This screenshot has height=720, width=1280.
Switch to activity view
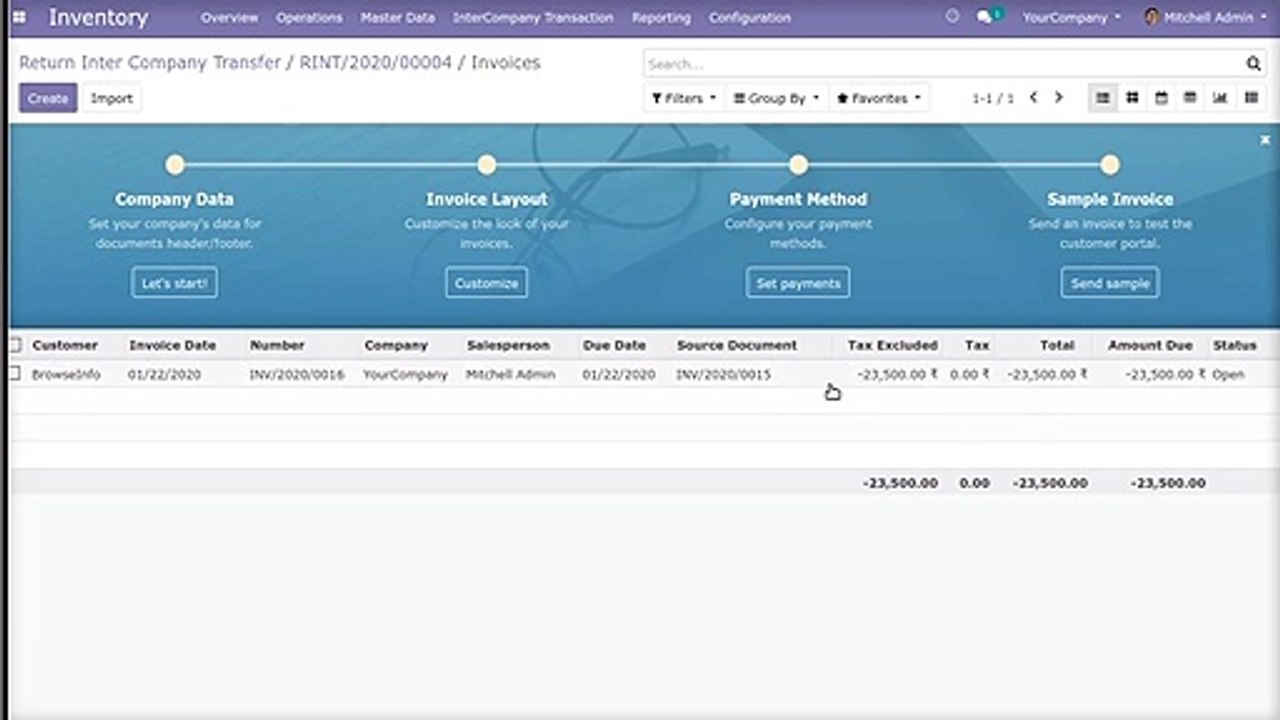coord(1251,98)
